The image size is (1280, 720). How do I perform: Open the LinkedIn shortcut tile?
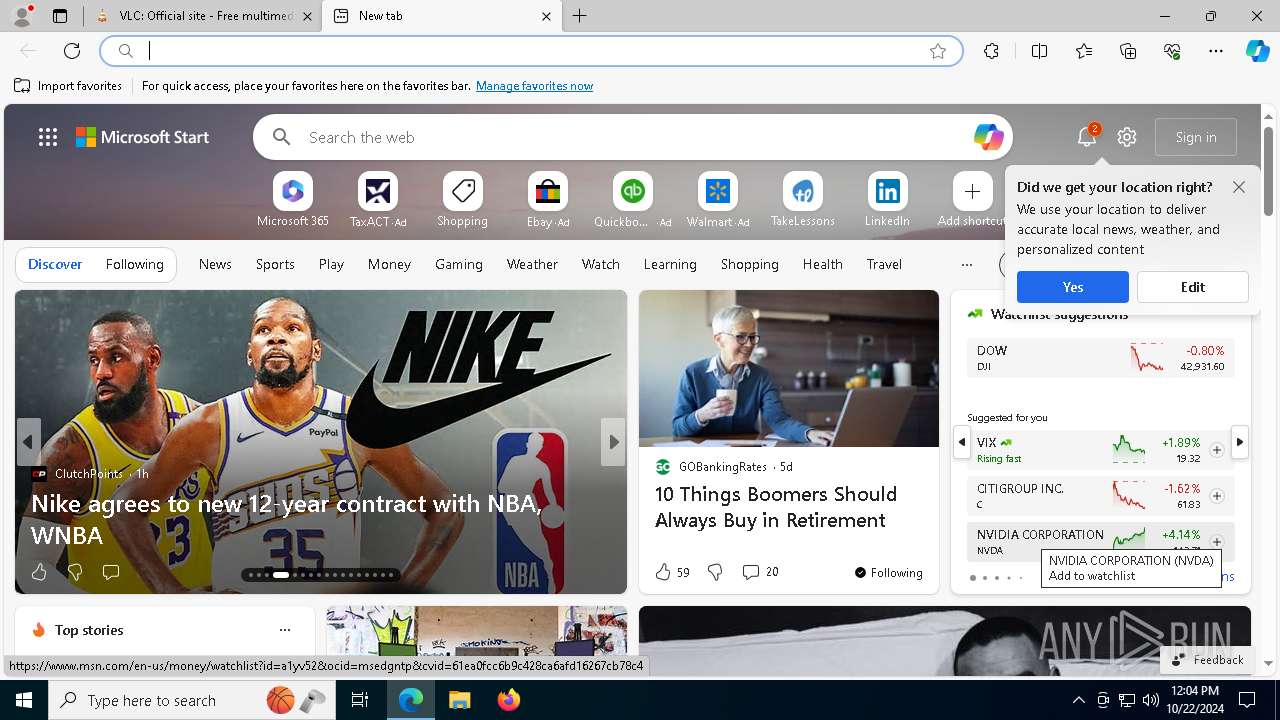pyautogui.click(x=887, y=200)
